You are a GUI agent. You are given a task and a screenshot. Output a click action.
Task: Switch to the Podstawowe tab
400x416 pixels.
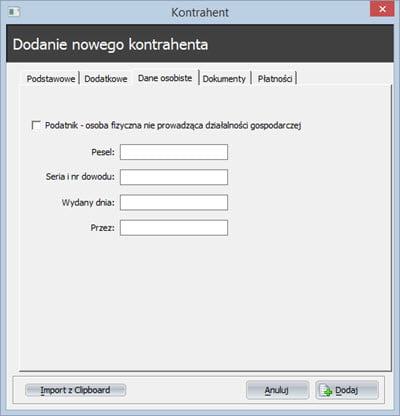pyautogui.click(x=51, y=79)
